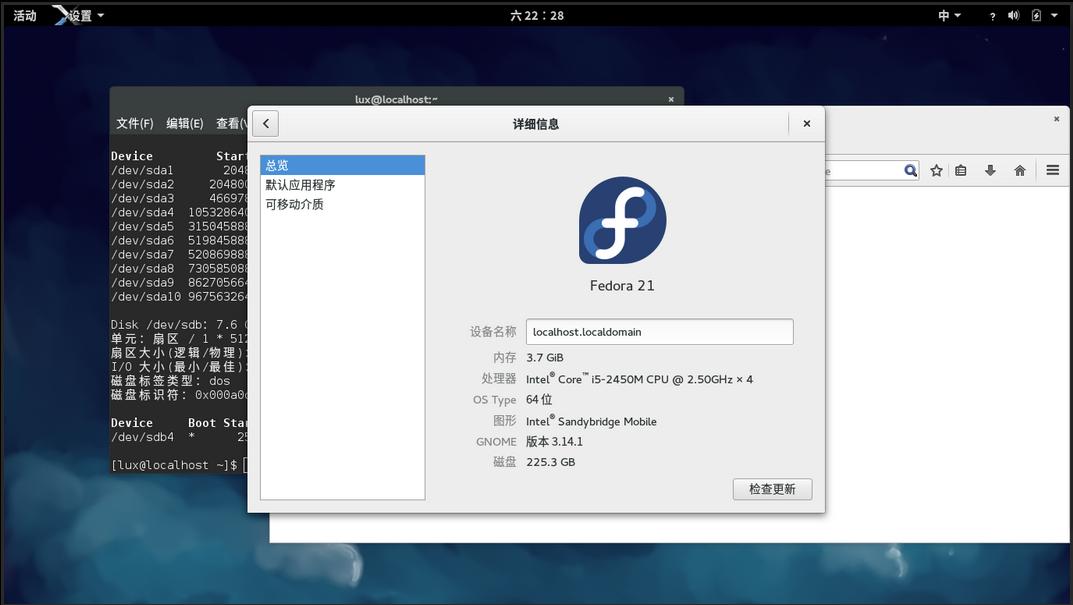Click the 检查更新 button
Image resolution: width=1073 pixels, height=605 pixels.
(772, 489)
